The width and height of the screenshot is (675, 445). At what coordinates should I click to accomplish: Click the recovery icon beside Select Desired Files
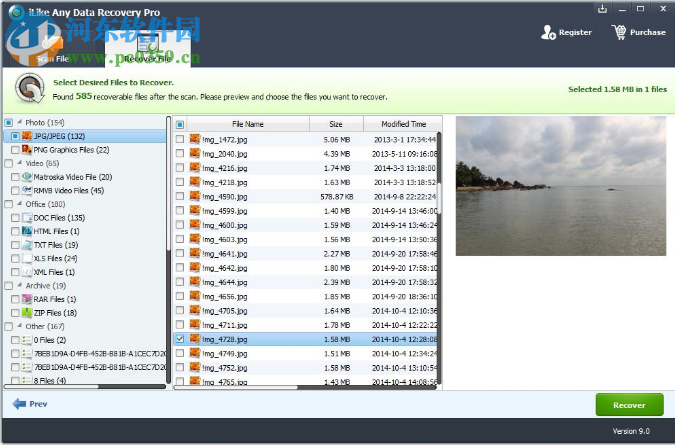(30, 88)
